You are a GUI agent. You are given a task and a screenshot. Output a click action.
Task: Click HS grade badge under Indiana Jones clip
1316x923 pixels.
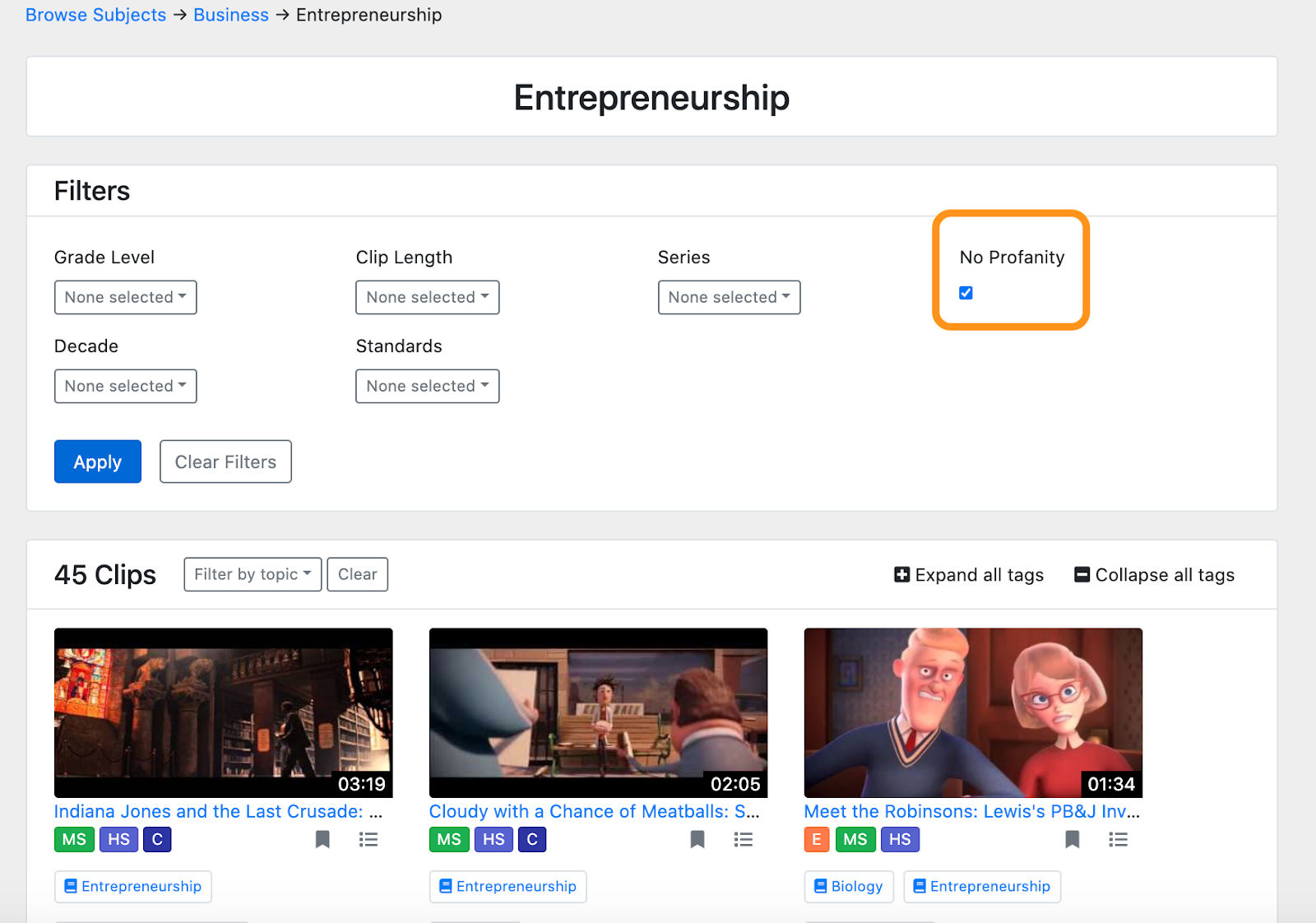pyautogui.click(x=119, y=839)
